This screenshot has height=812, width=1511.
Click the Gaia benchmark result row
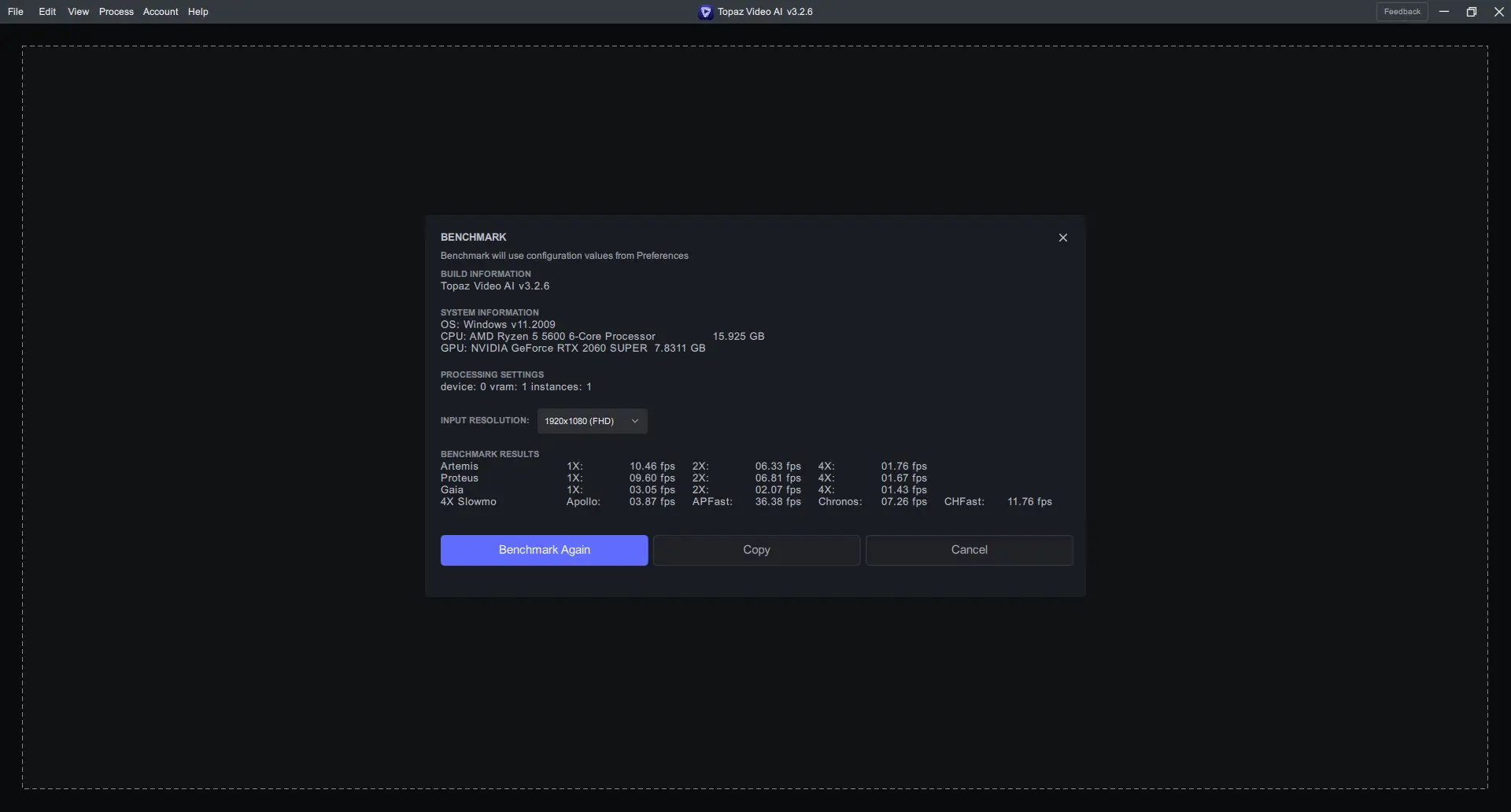[453, 489]
